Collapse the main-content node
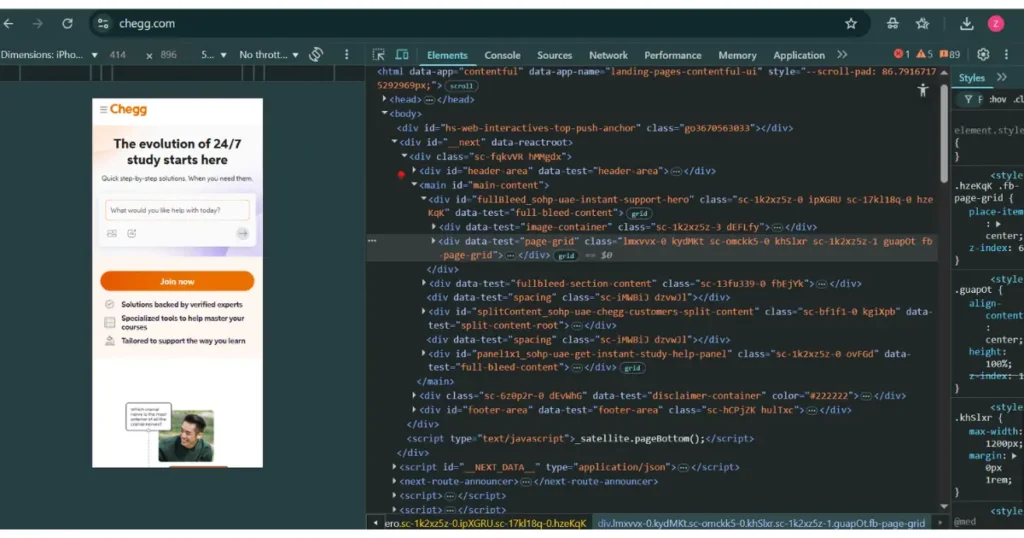 (414, 185)
